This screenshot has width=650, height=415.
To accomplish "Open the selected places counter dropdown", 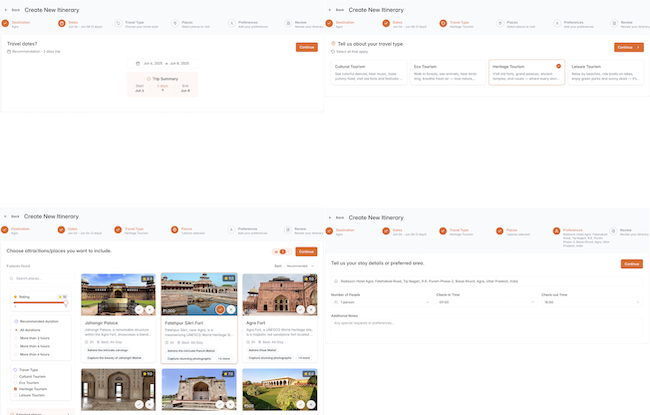I will [x=282, y=252].
